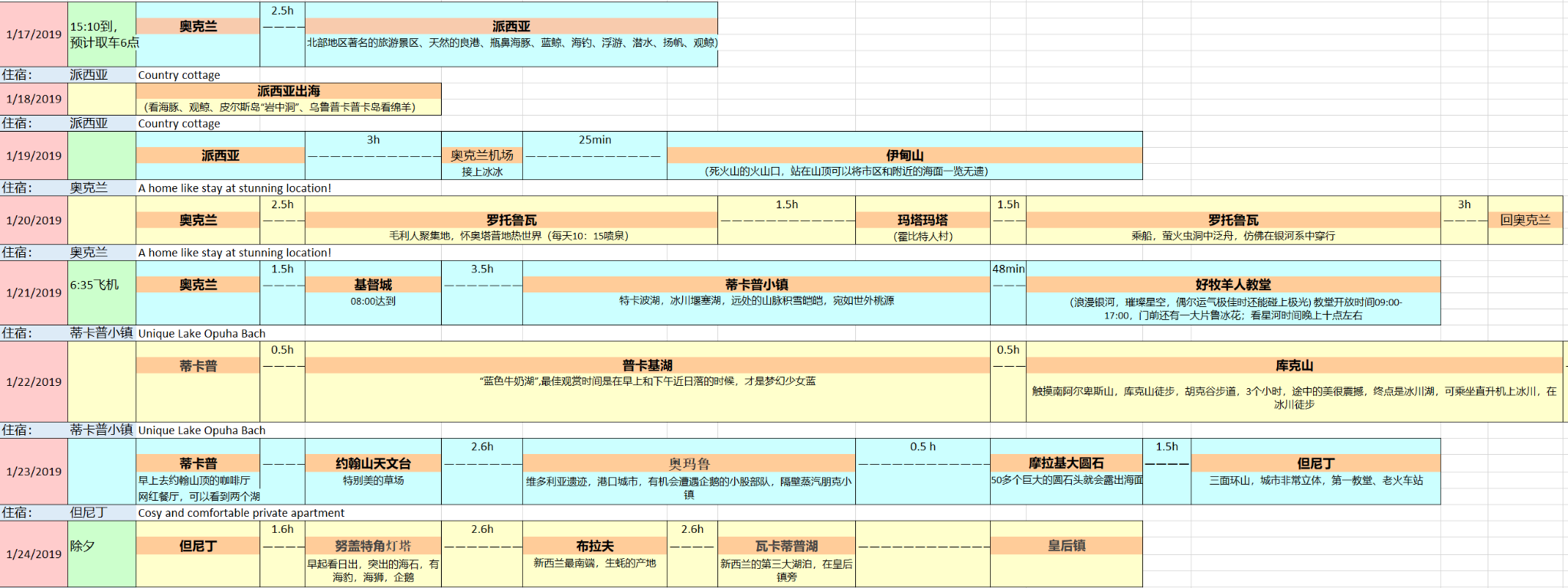Click the '08:00达到' cell

click(x=373, y=301)
